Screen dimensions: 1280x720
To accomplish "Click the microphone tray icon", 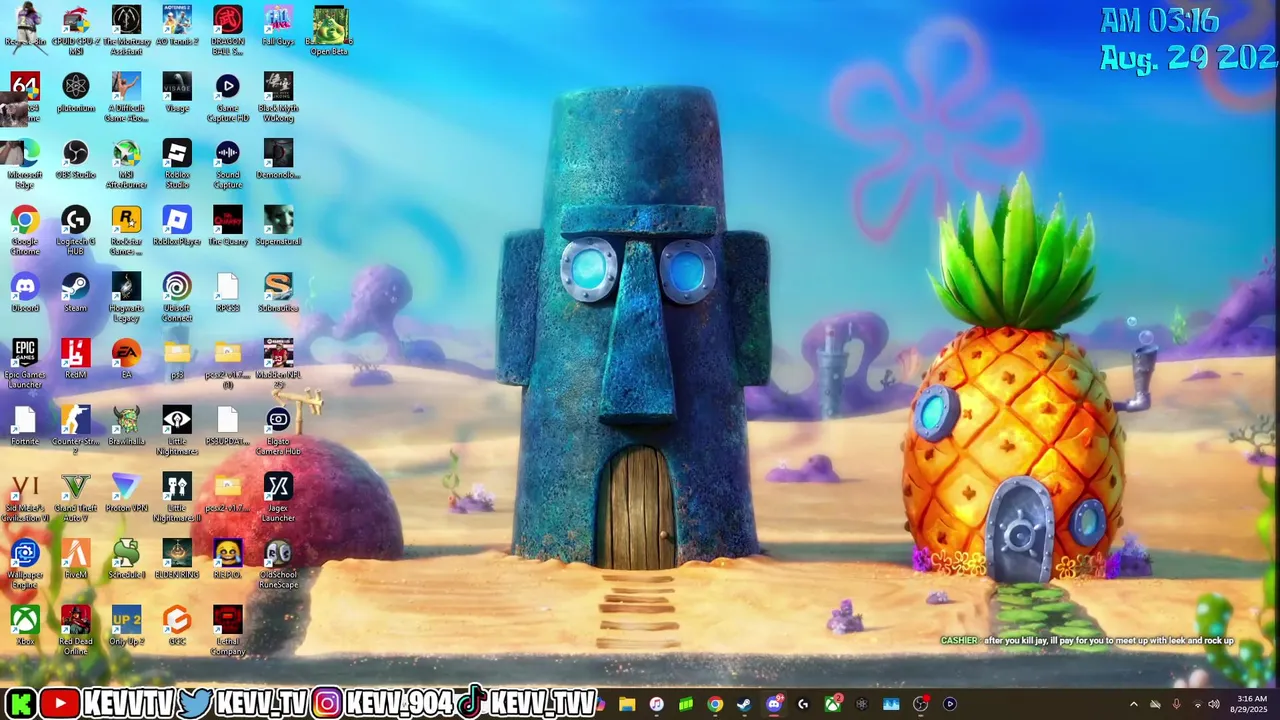I will 1176,704.
